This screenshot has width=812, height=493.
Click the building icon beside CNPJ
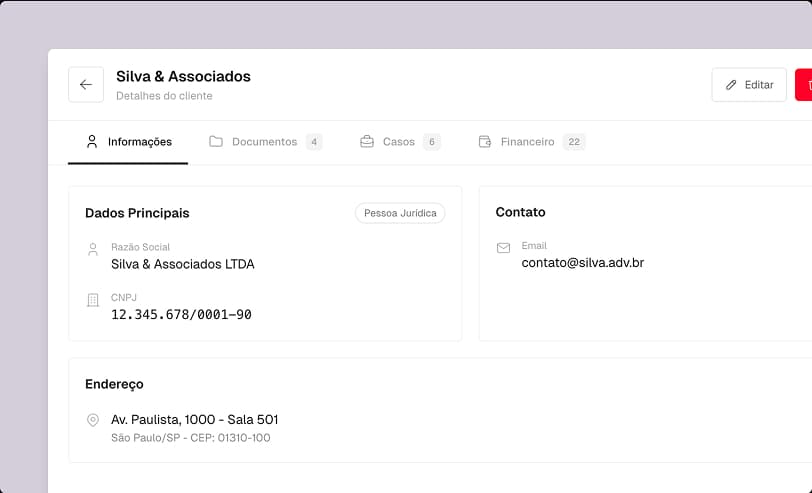click(x=93, y=300)
